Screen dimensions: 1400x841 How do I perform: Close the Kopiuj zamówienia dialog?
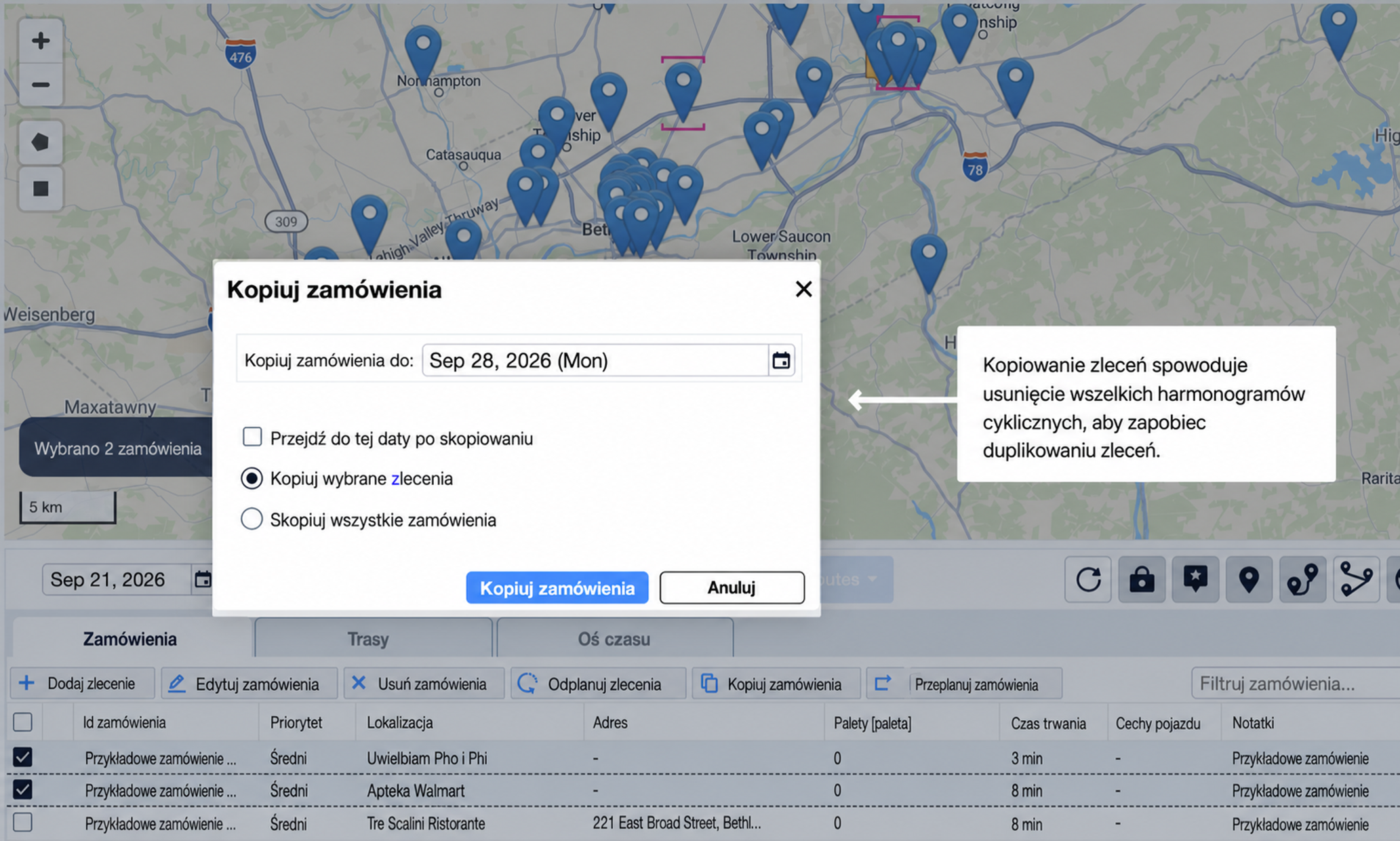tap(803, 290)
